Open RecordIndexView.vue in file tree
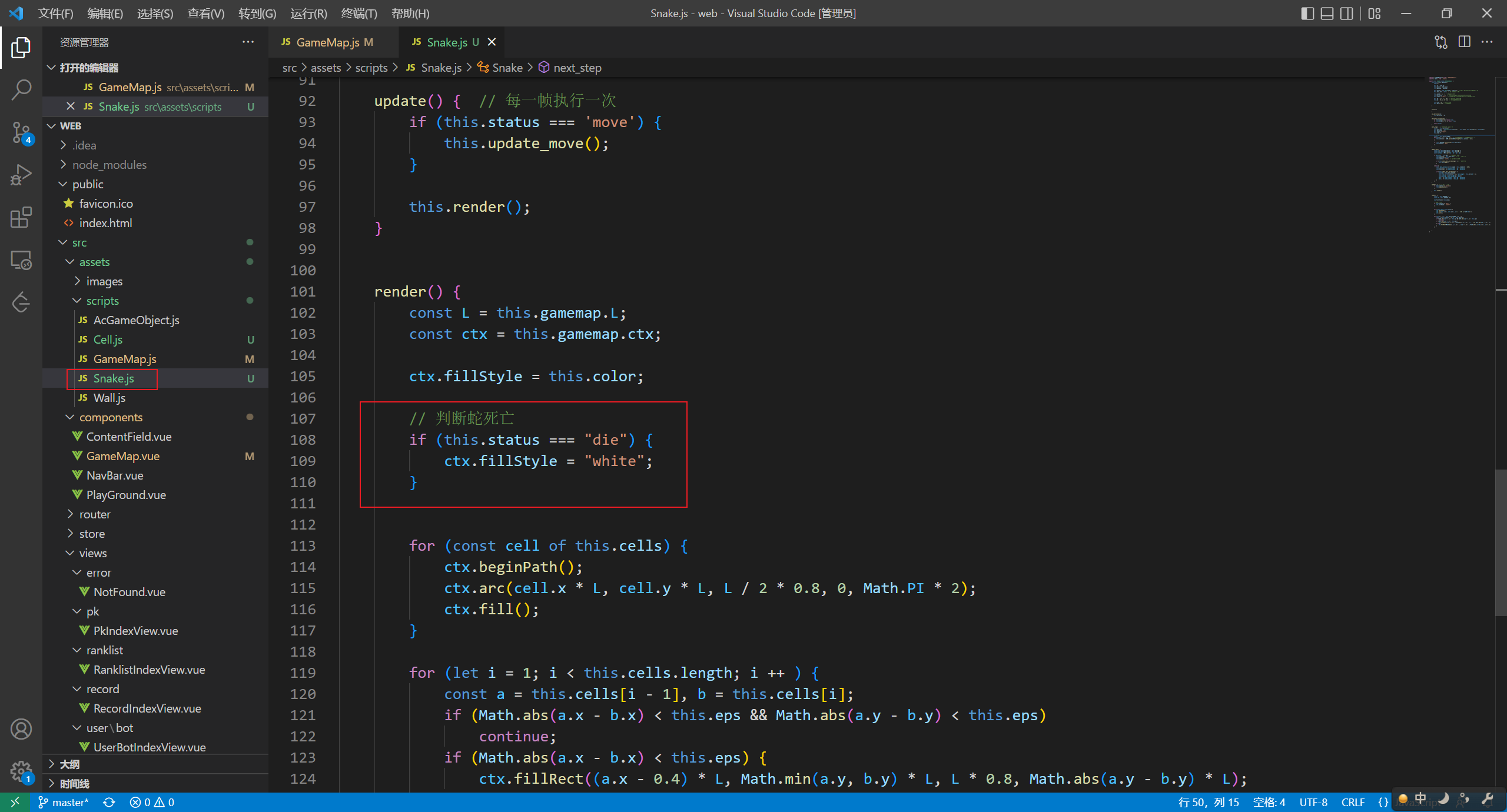 click(x=155, y=708)
